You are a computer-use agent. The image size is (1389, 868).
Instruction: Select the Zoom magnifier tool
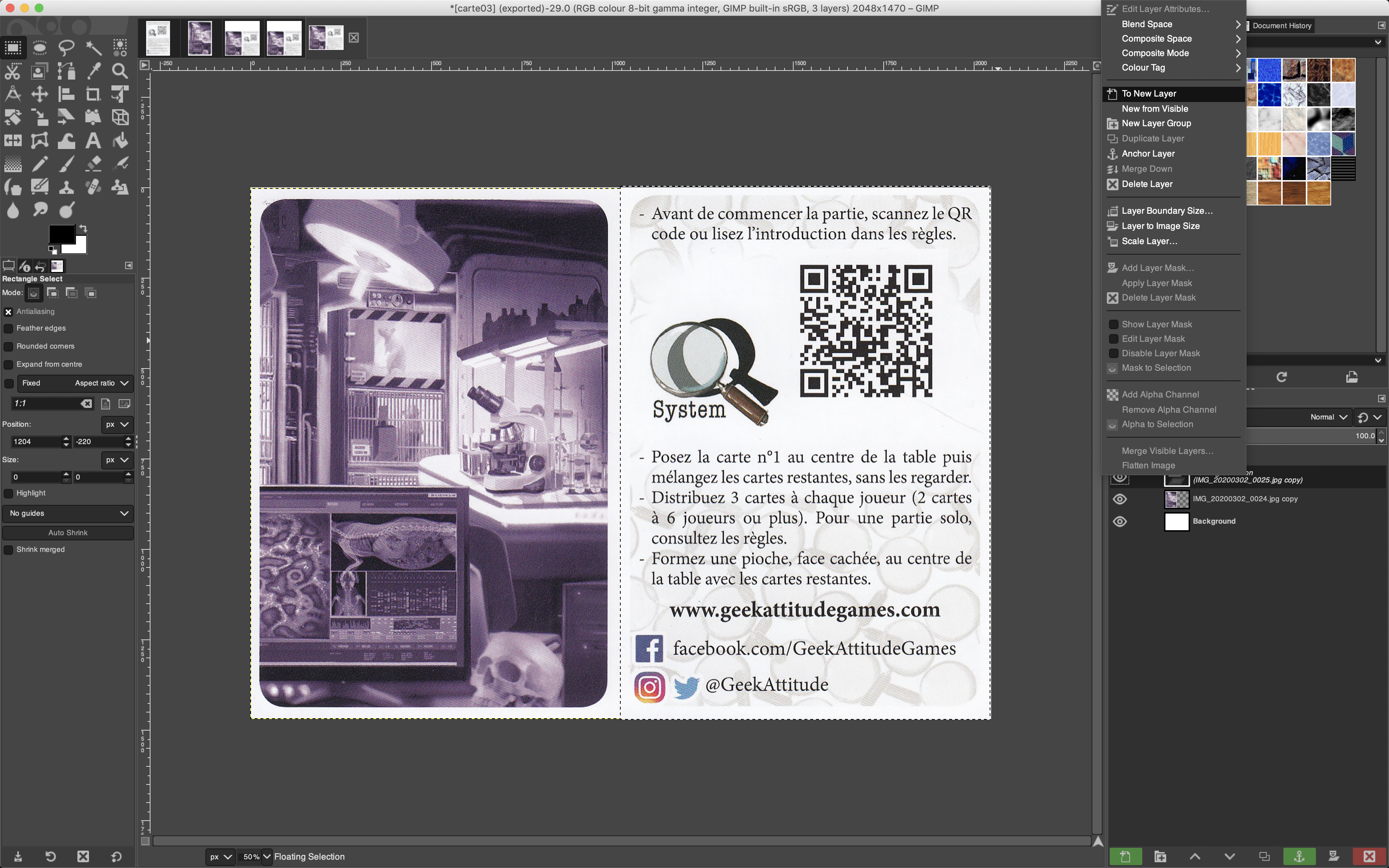[120, 71]
